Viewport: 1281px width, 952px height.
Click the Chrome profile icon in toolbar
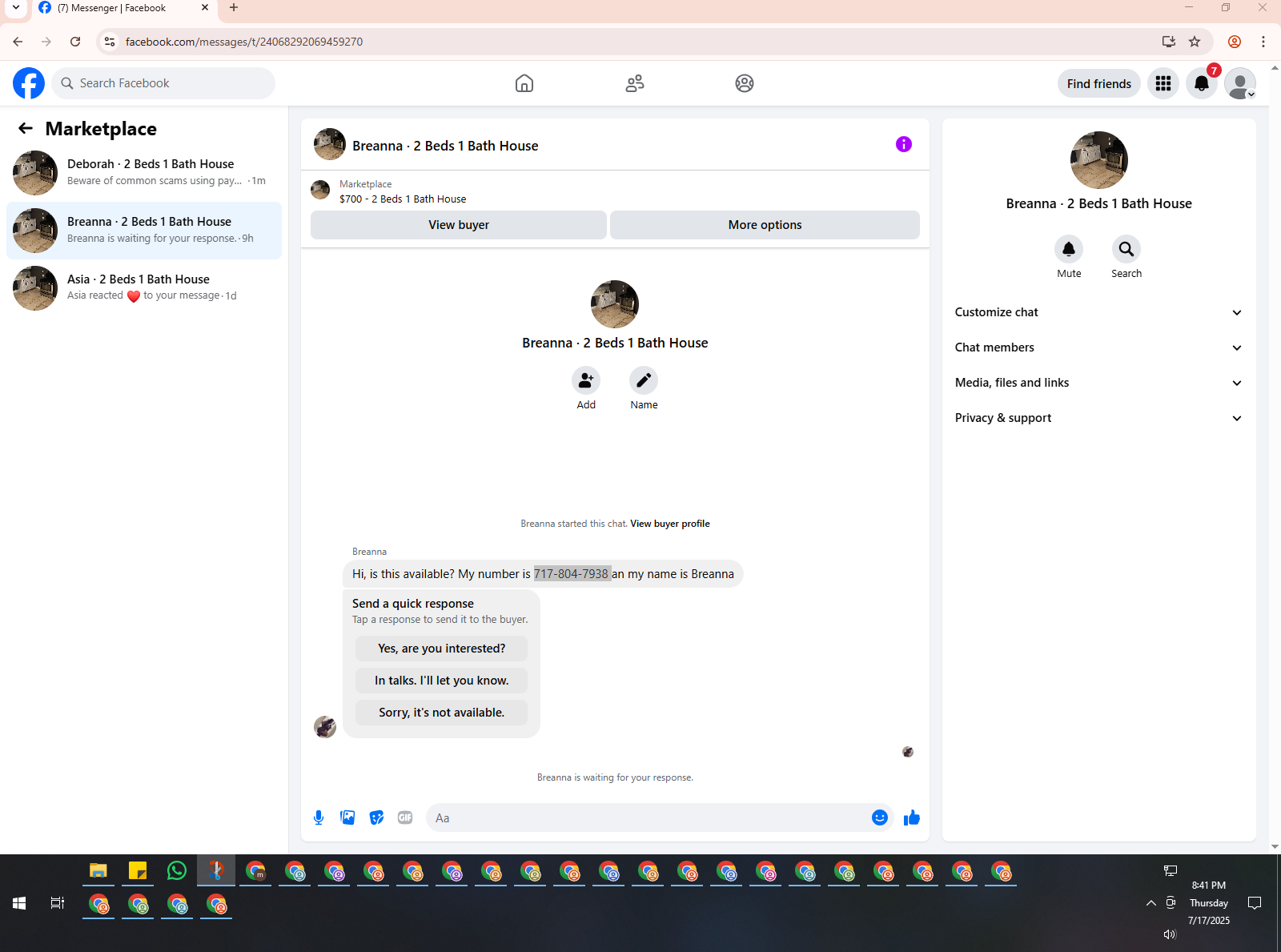pyautogui.click(x=1235, y=42)
